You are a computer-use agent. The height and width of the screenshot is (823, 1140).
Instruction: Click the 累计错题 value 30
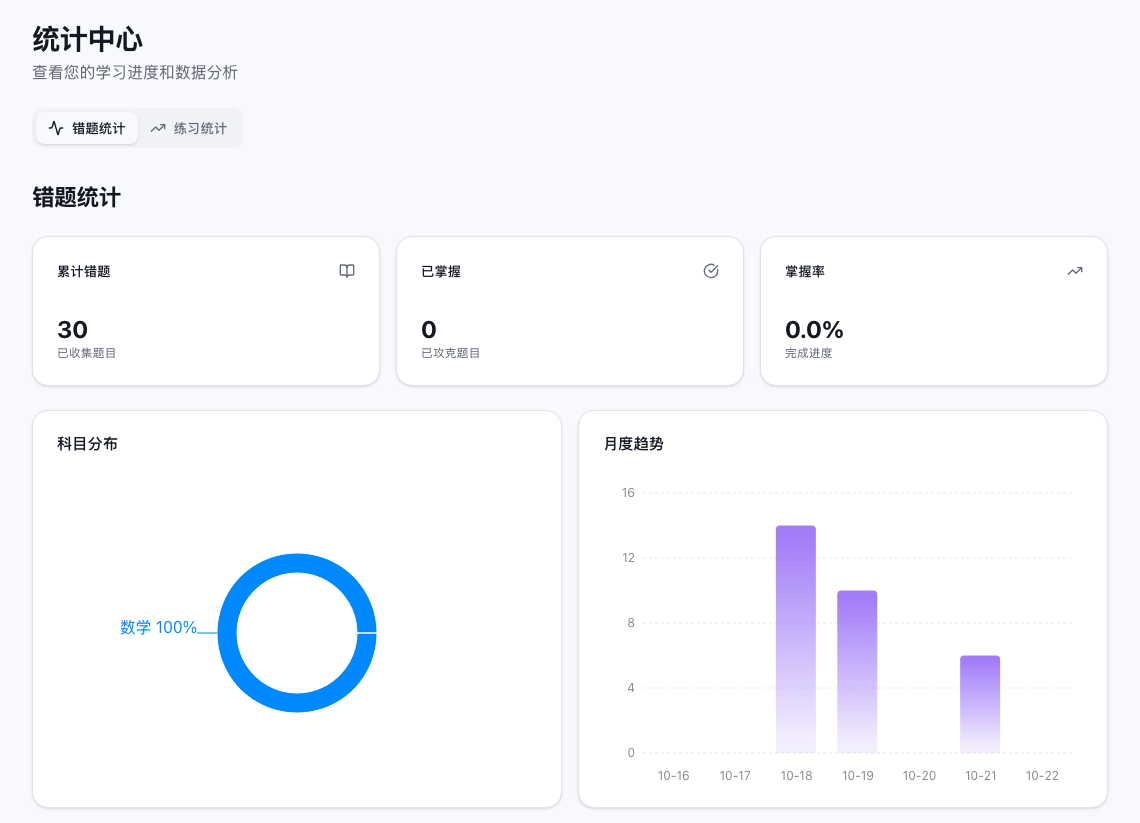coord(73,330)
